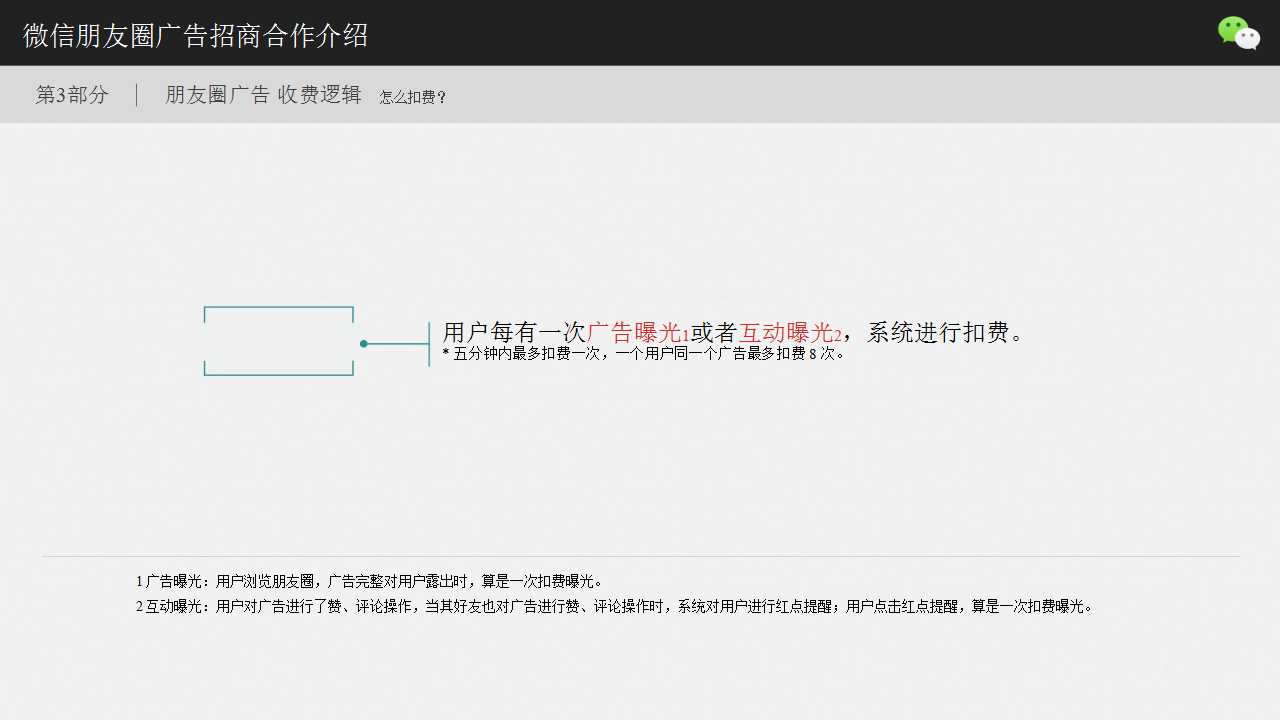Click the 第3部分 section label
This screenshot has height=720, width=1280.
(x=71, y=94)
